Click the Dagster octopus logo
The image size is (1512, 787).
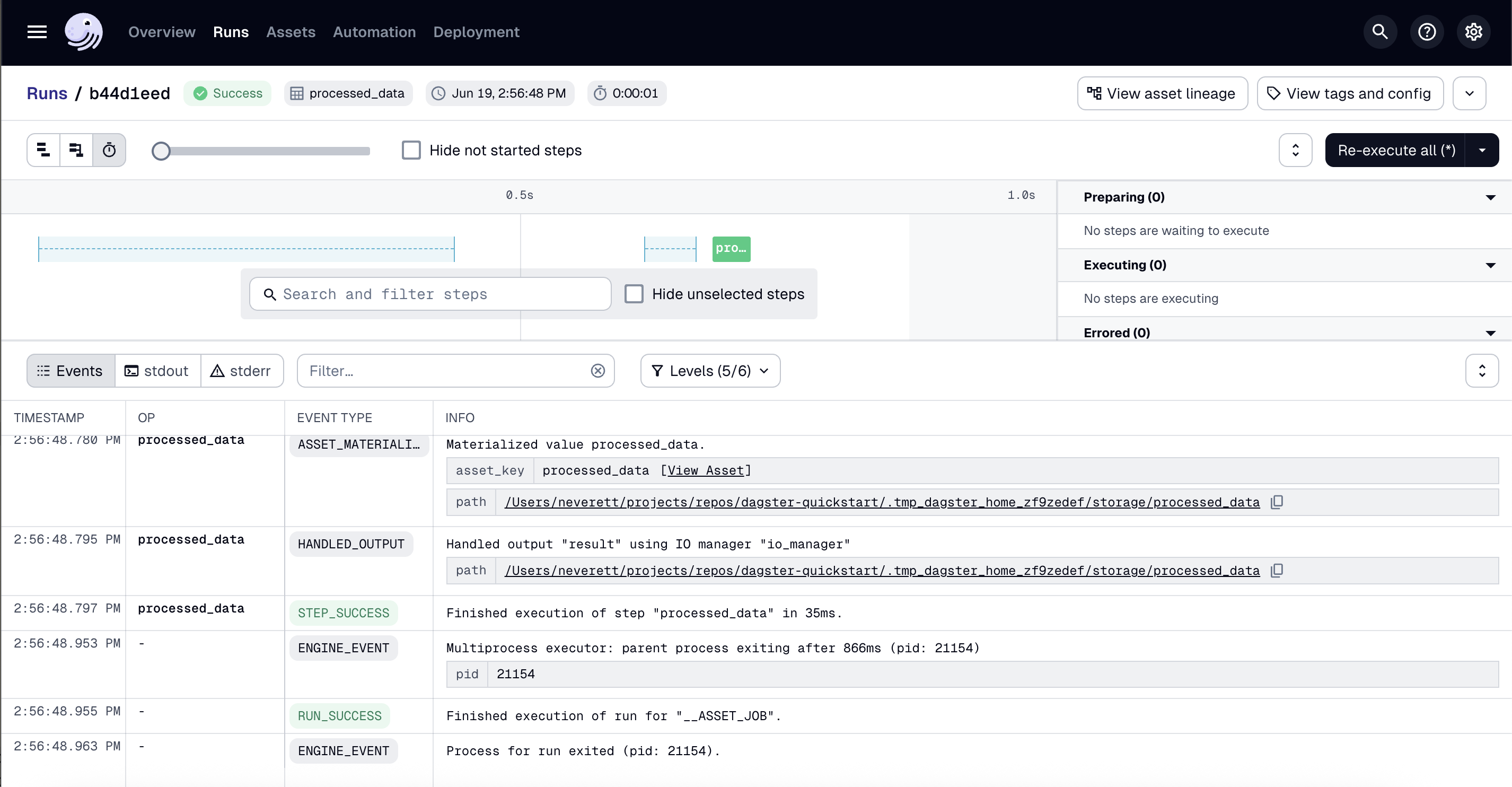pyautogui.click(x=83, y=32)
